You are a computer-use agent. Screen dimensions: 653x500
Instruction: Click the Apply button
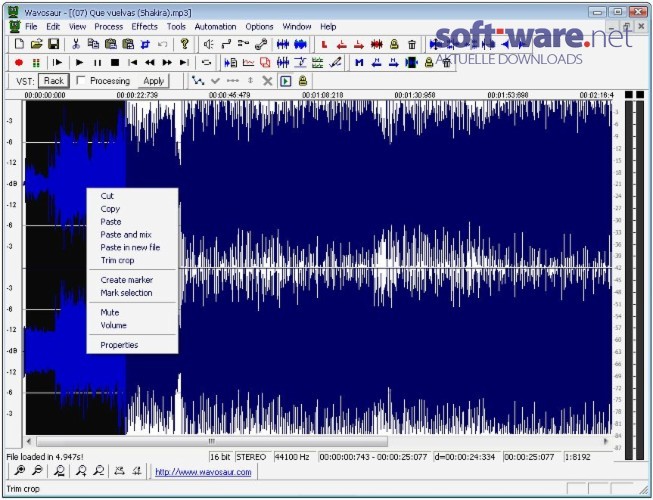[154, 81]
